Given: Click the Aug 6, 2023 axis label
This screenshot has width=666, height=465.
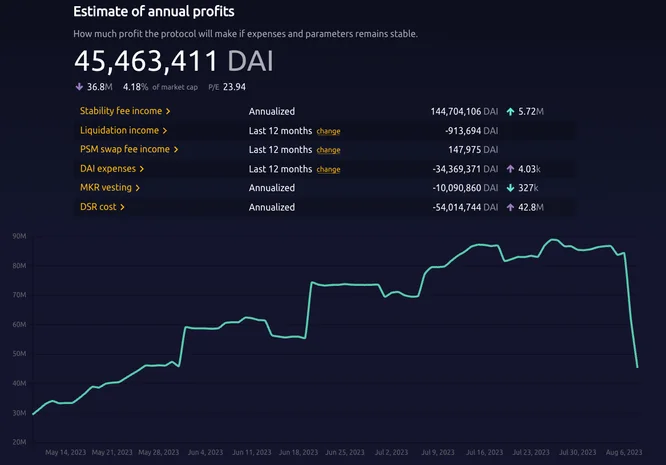Looking at the screenshot, I should click(x=624, y=452).
